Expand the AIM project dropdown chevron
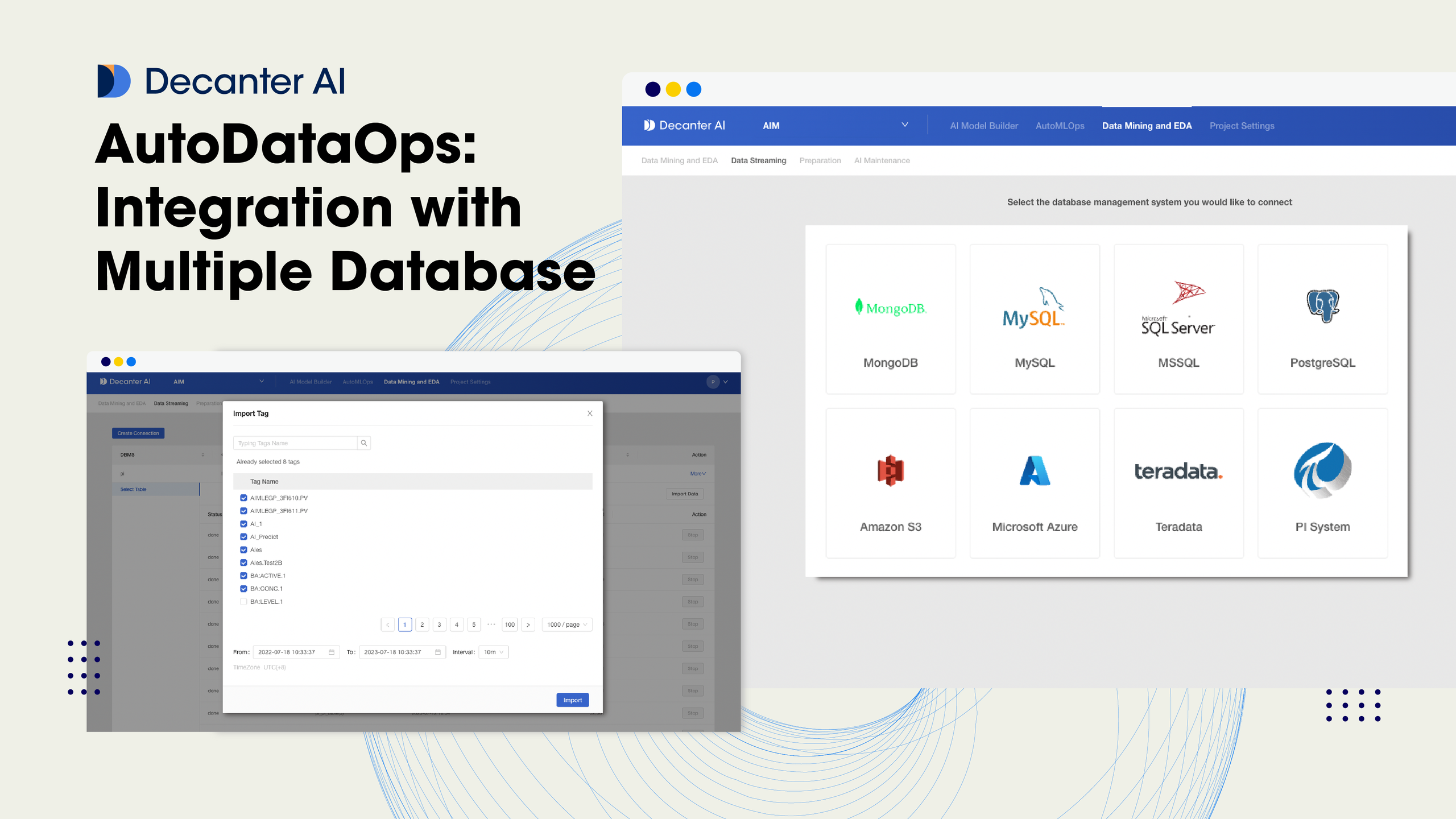 click(x=905, y=125)
